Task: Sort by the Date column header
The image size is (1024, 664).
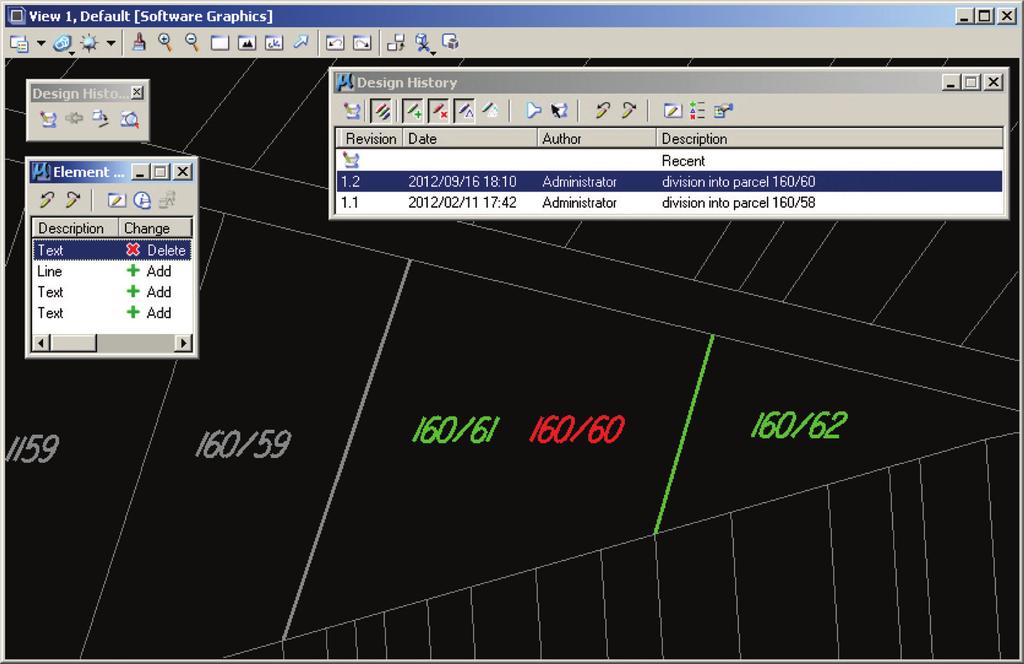Action: coord(470,138)
